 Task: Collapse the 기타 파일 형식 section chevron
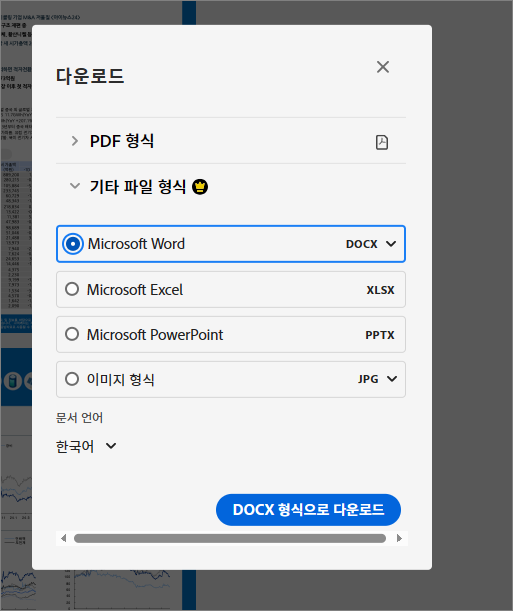(x=75, y=186)
